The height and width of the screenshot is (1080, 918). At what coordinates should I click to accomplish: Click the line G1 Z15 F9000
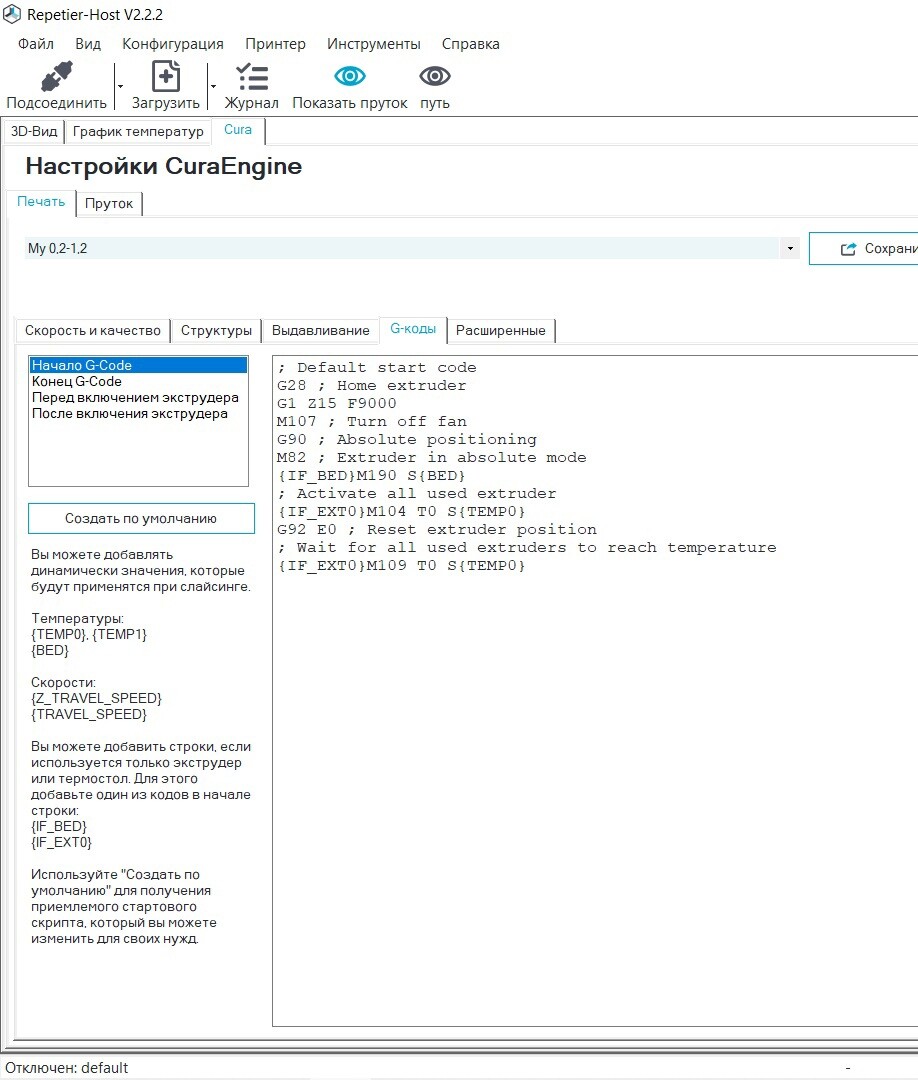pos(337,404)
